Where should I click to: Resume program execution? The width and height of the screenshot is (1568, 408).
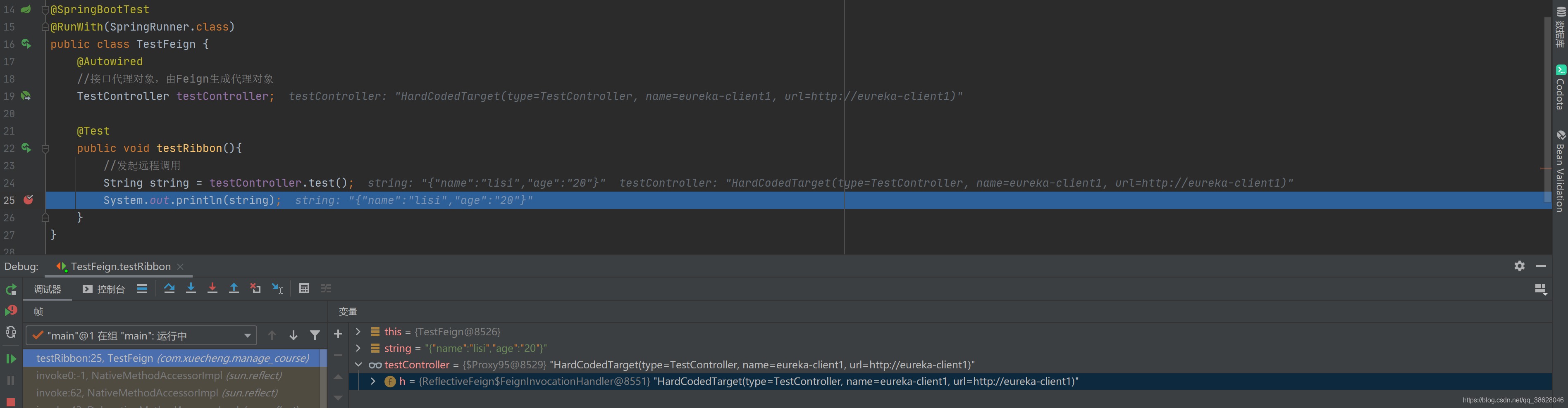tap(11, 359)
